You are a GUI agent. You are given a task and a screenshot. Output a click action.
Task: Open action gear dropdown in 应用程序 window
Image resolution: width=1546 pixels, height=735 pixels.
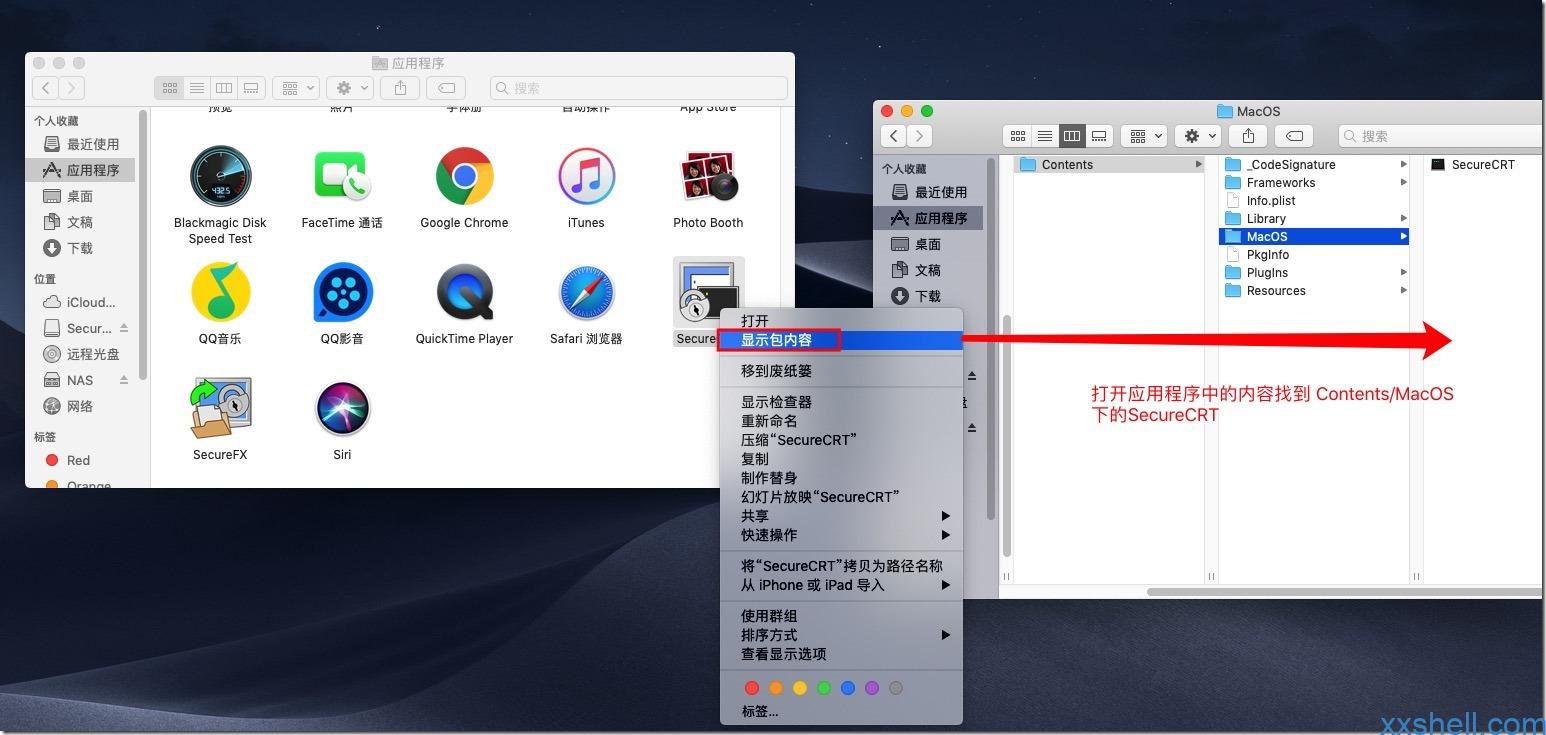[351, 88]
